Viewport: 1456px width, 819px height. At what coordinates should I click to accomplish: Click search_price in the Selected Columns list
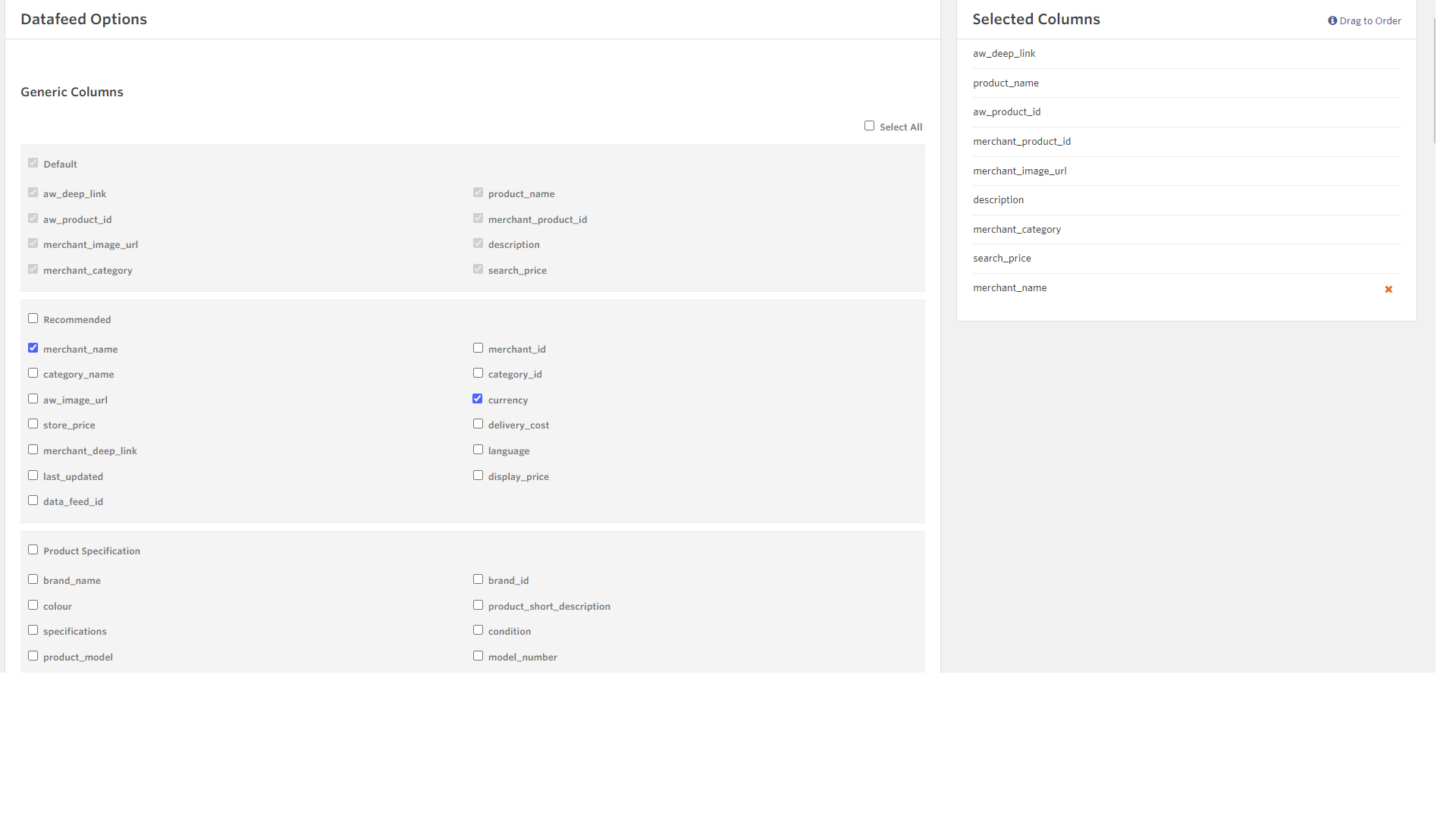click(x=1002, y=259)
